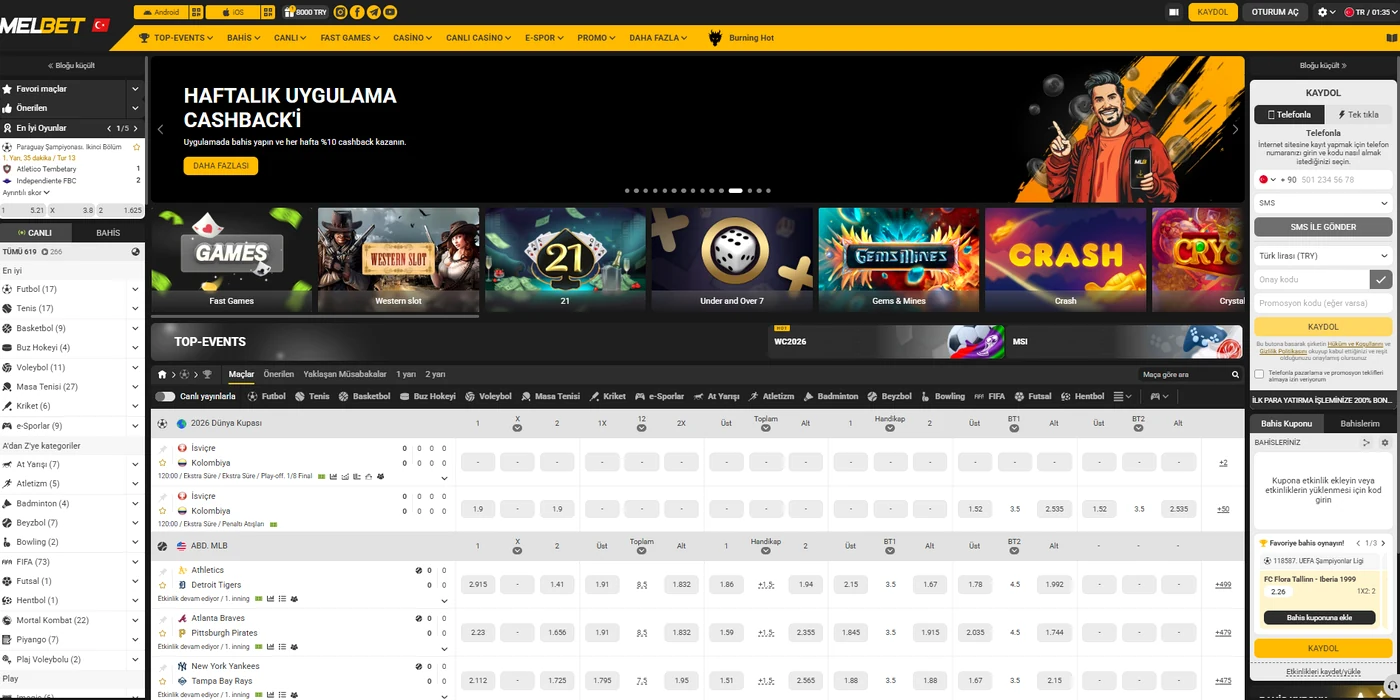Screen dimensions: 1400x700
Task: Open the SMS delivery method dropdown
Action: [x=1323, y=203]
